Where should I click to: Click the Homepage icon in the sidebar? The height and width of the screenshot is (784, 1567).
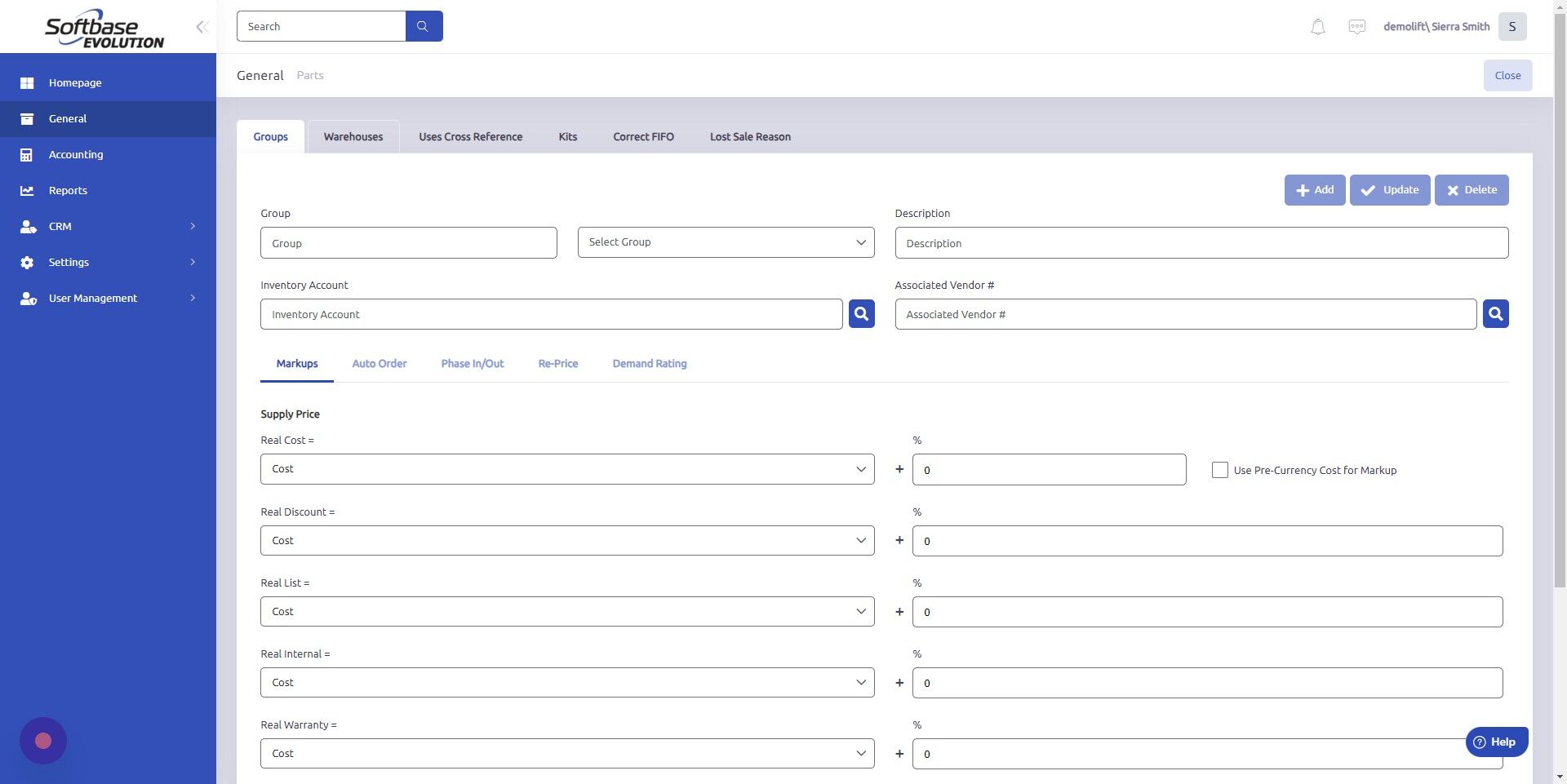coord(27,82)
